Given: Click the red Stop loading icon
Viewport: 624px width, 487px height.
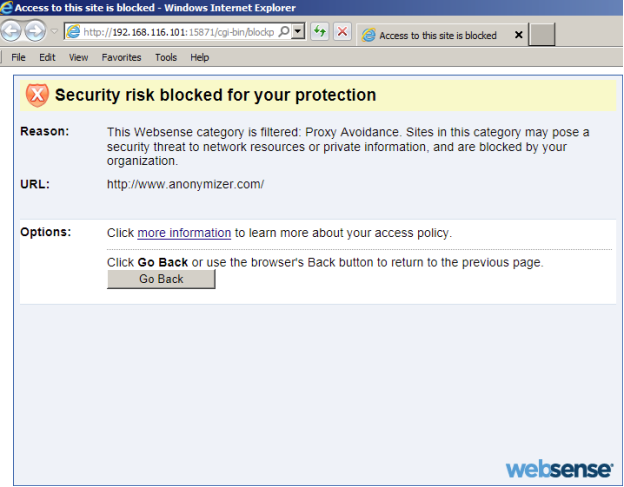Looking at the screenshot, I should coord(342,32).
